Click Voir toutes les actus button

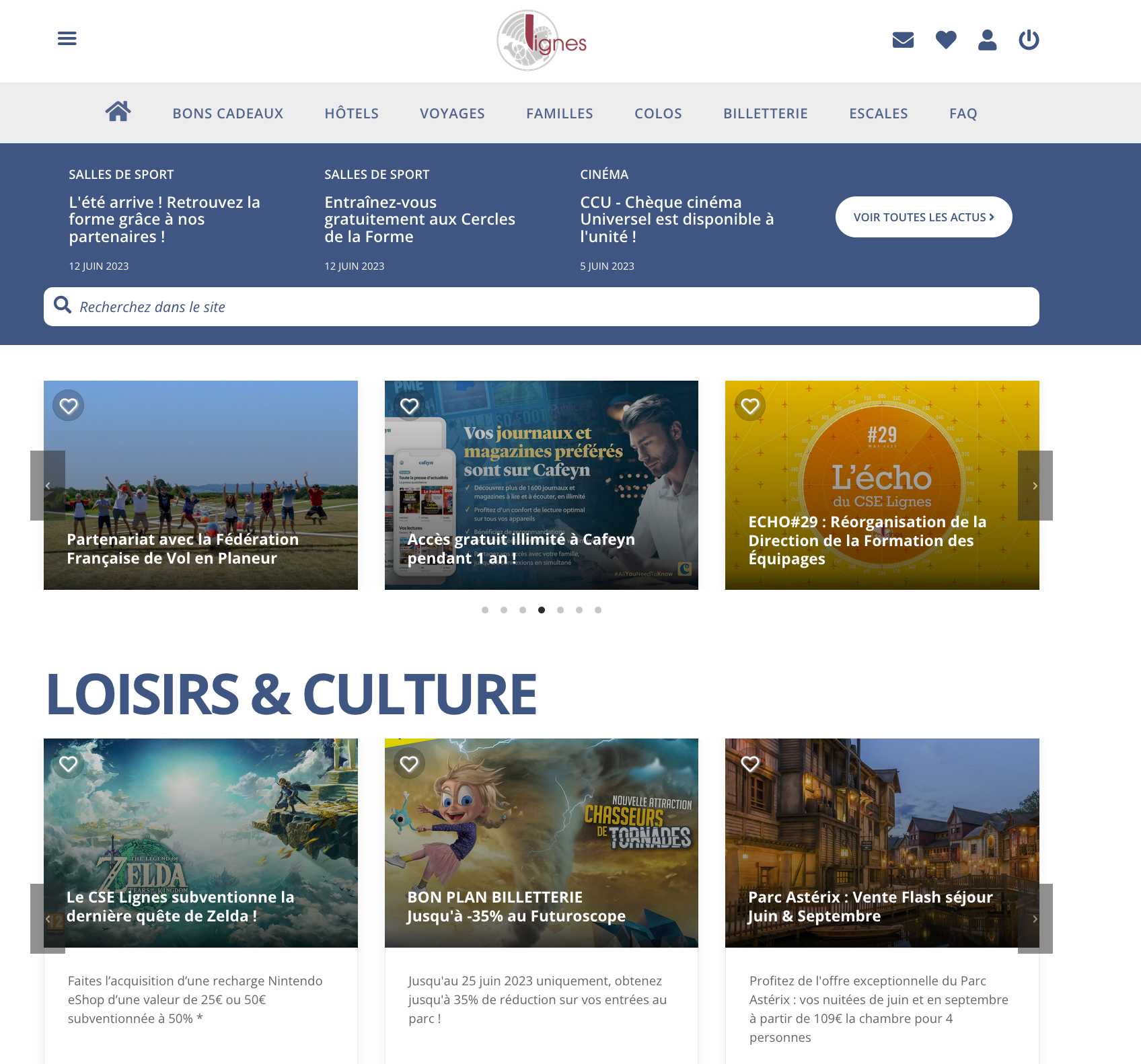[x=923, y=217]
